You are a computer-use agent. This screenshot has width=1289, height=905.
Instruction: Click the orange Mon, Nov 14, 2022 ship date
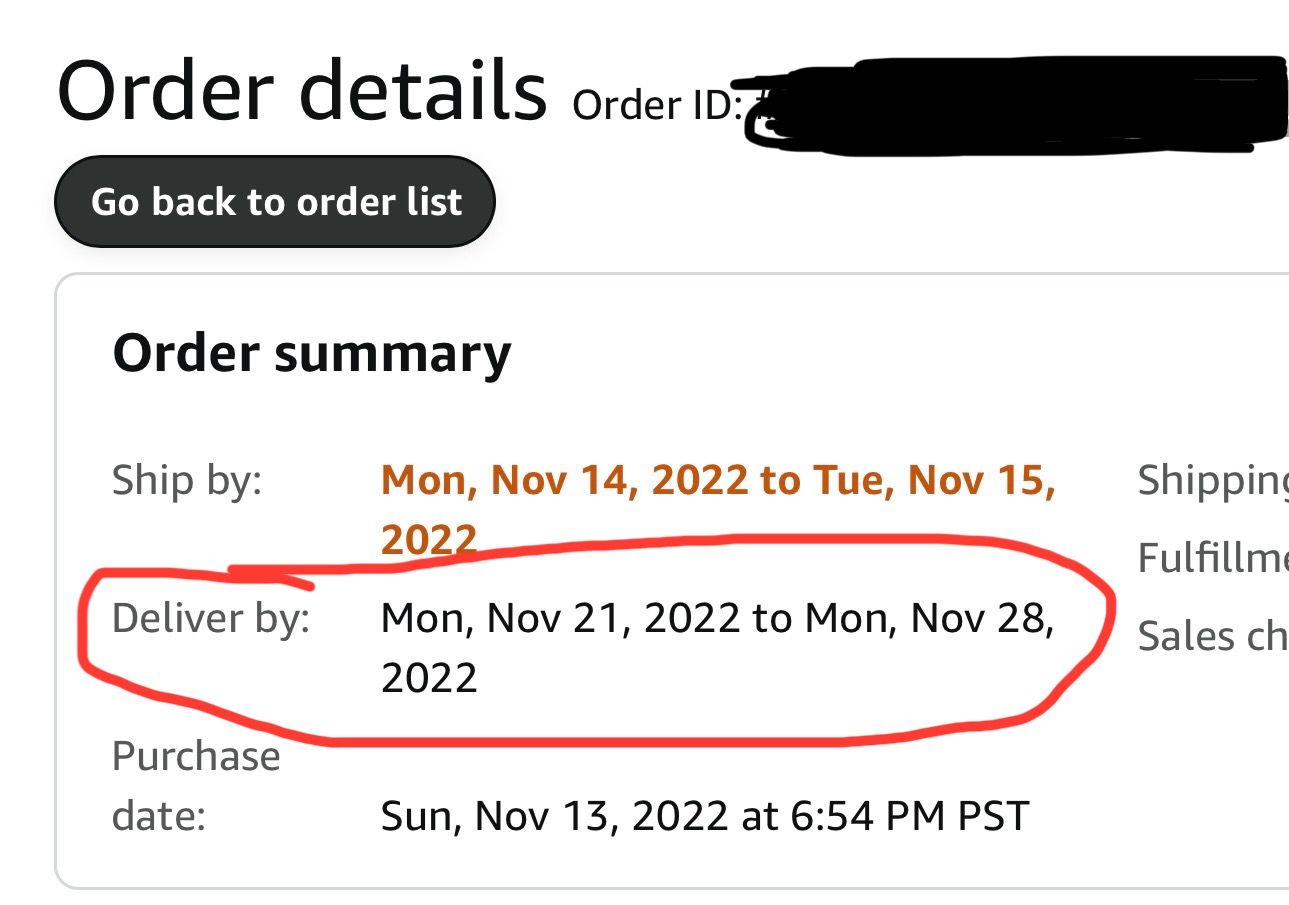pyautogui.click(x=564, y=480)
